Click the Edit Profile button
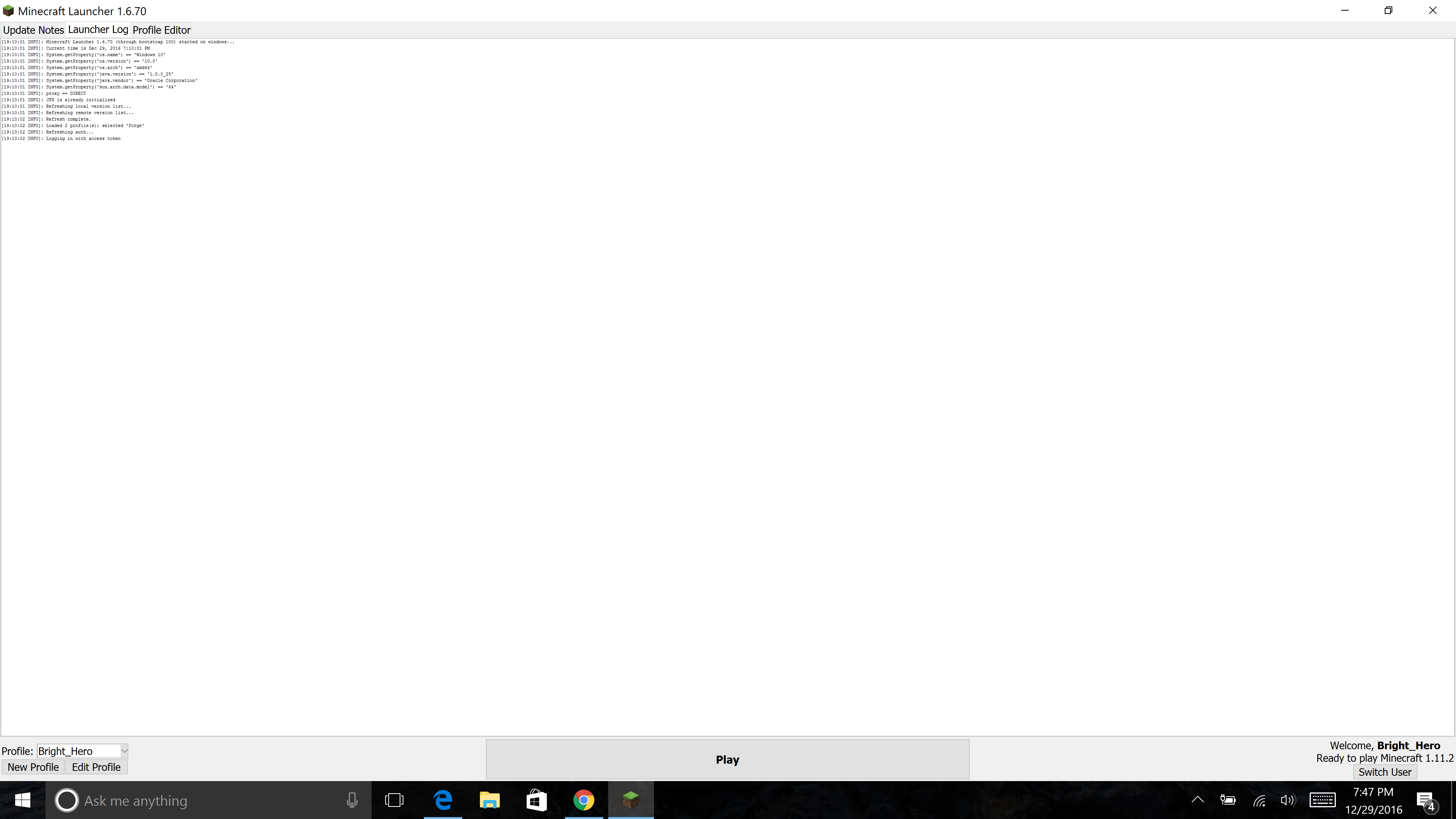 pos(96,767)
